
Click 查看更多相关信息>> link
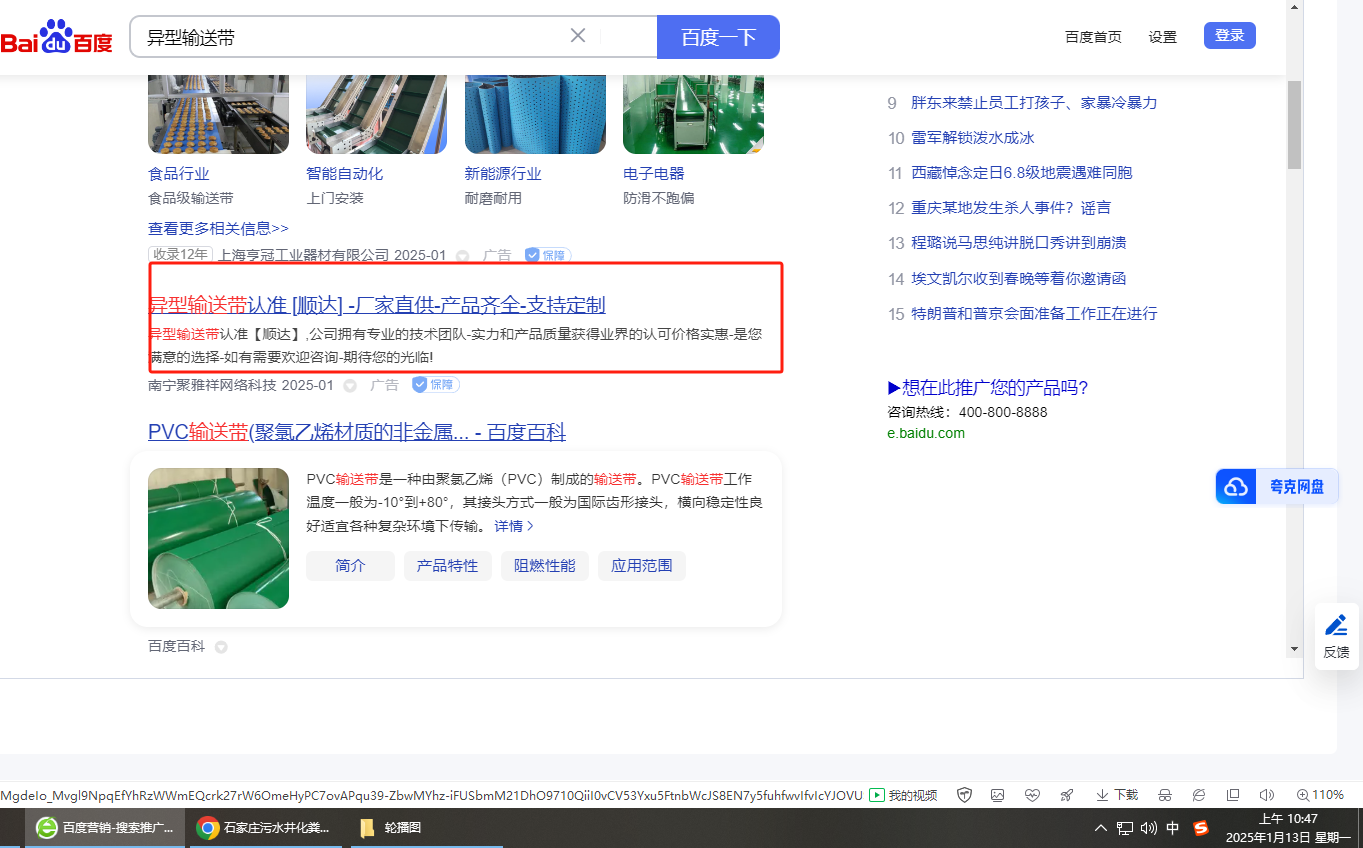tap(218, 228)
